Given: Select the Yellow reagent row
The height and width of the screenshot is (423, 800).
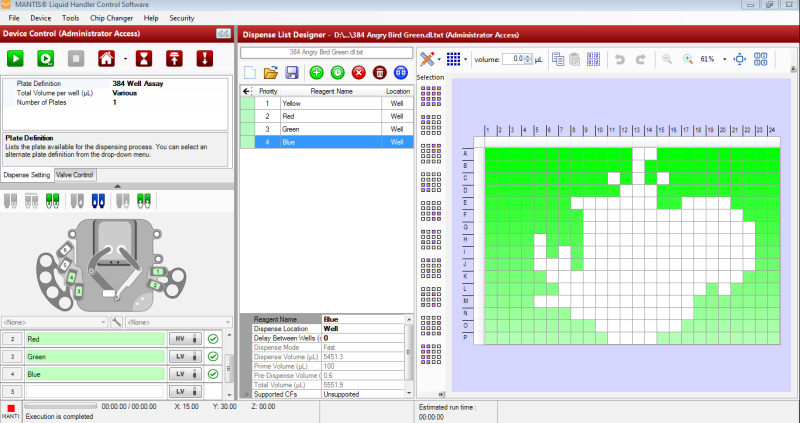Looking at the screenshot, I should point(327,103).
